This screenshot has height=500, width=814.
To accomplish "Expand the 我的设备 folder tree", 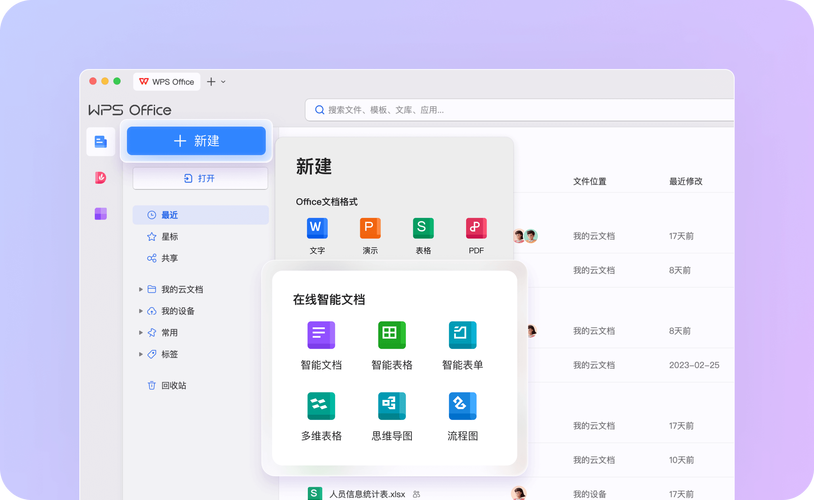I will 141,311.
